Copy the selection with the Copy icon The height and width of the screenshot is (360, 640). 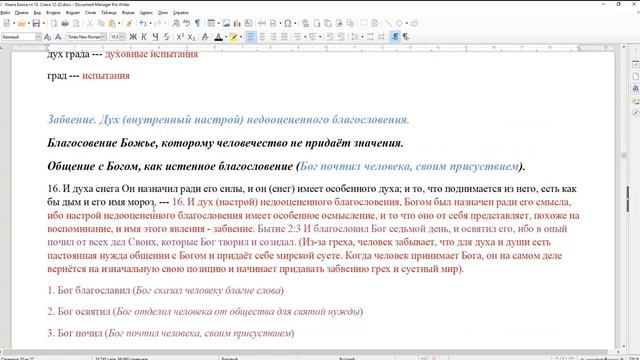tap(101, 23)
